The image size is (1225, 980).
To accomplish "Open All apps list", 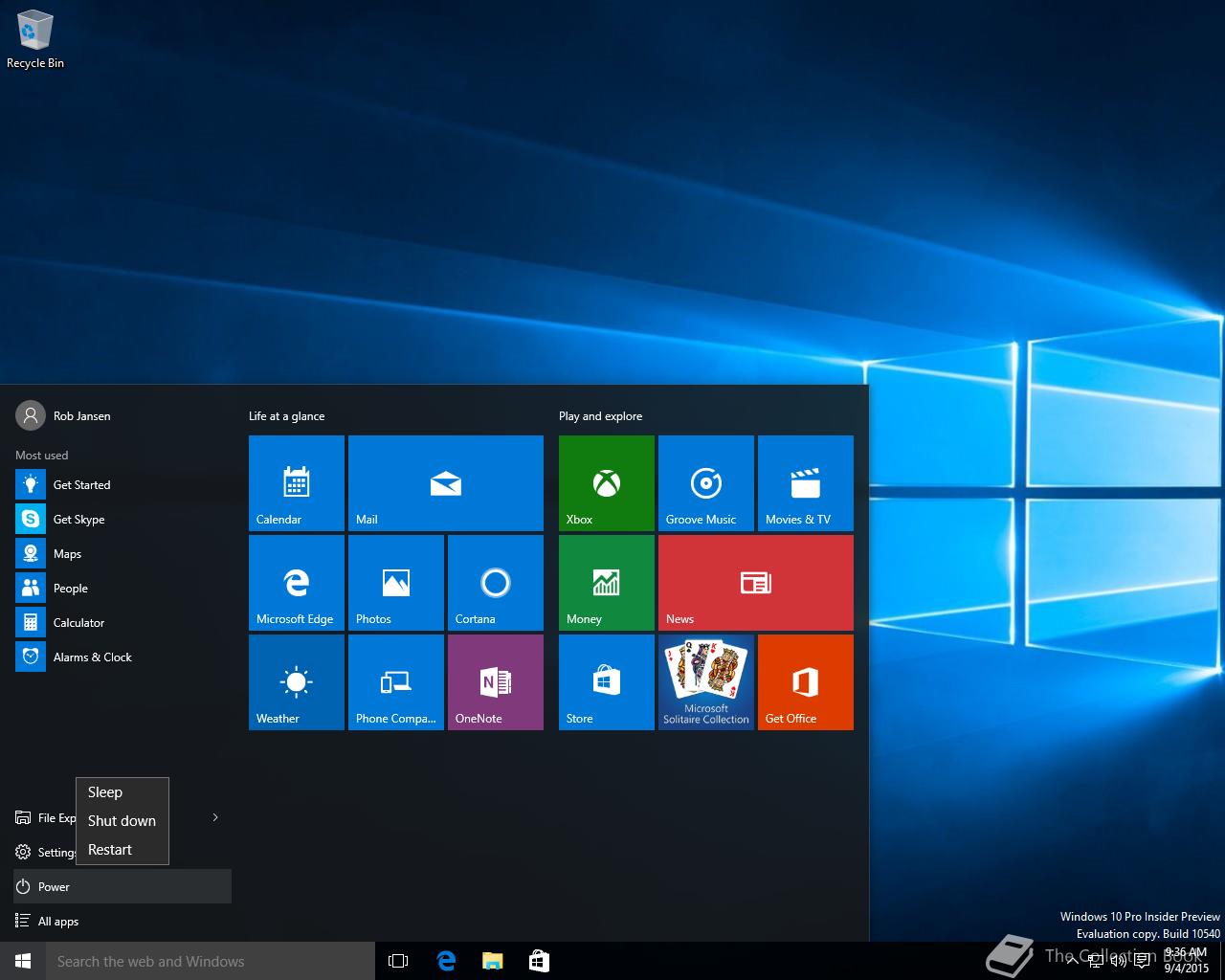I will click(x=122, y=922).
